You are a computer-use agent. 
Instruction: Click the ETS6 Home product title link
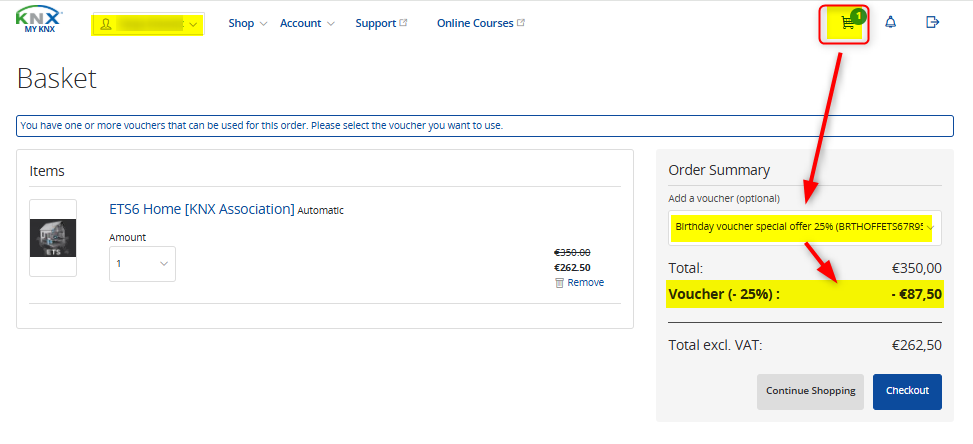tap(202, 209)
